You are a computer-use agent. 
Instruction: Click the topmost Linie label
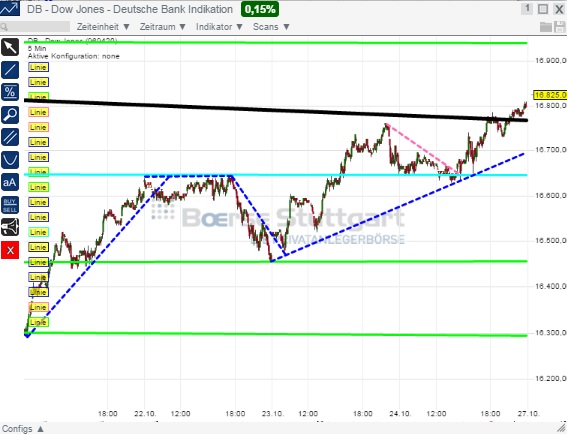pos(38,67)
